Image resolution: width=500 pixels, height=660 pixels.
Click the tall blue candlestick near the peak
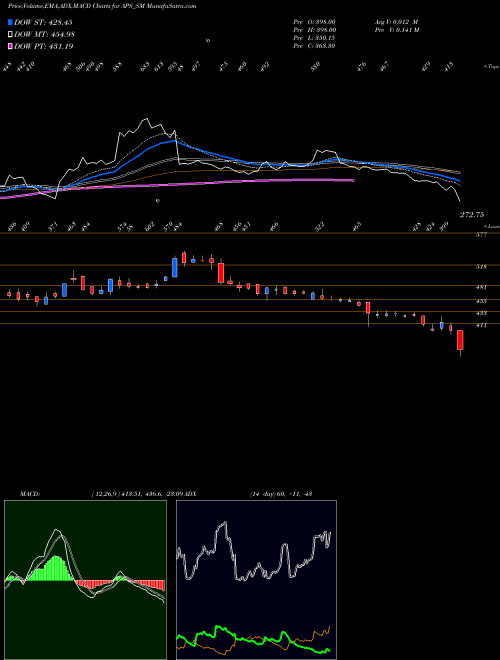pos(175,267)
